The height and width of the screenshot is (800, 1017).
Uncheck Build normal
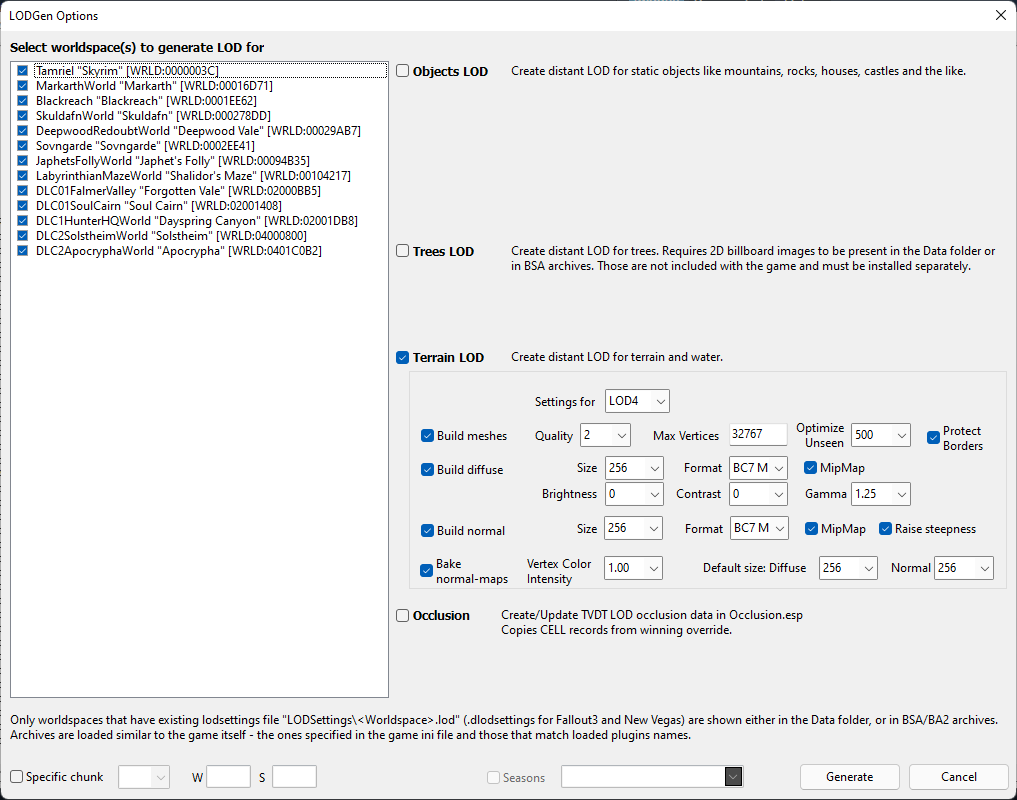(427, 530)
